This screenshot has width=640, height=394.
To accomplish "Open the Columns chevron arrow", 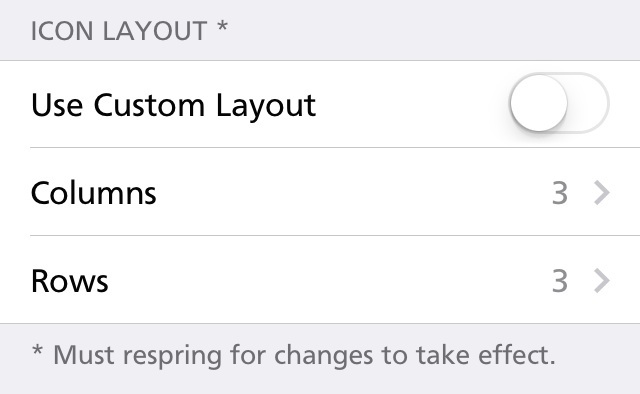I will tap(602, 192).
